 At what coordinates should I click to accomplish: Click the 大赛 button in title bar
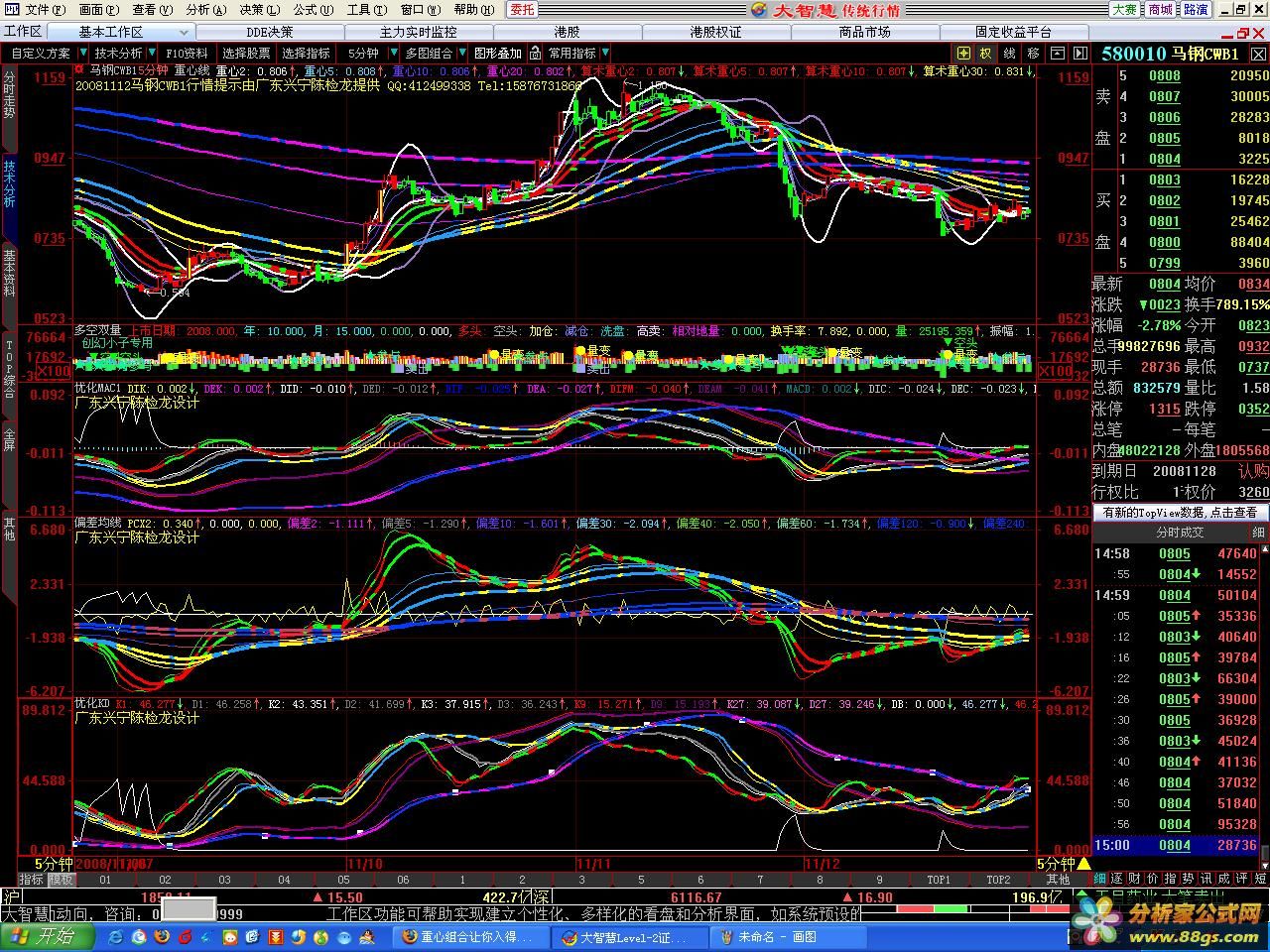1124,9
